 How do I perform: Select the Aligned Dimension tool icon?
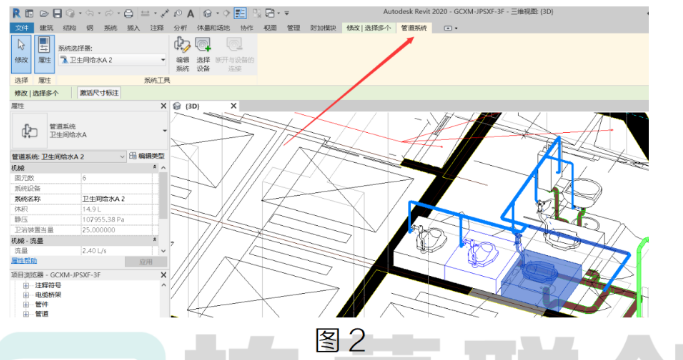(x=165, y=14)
